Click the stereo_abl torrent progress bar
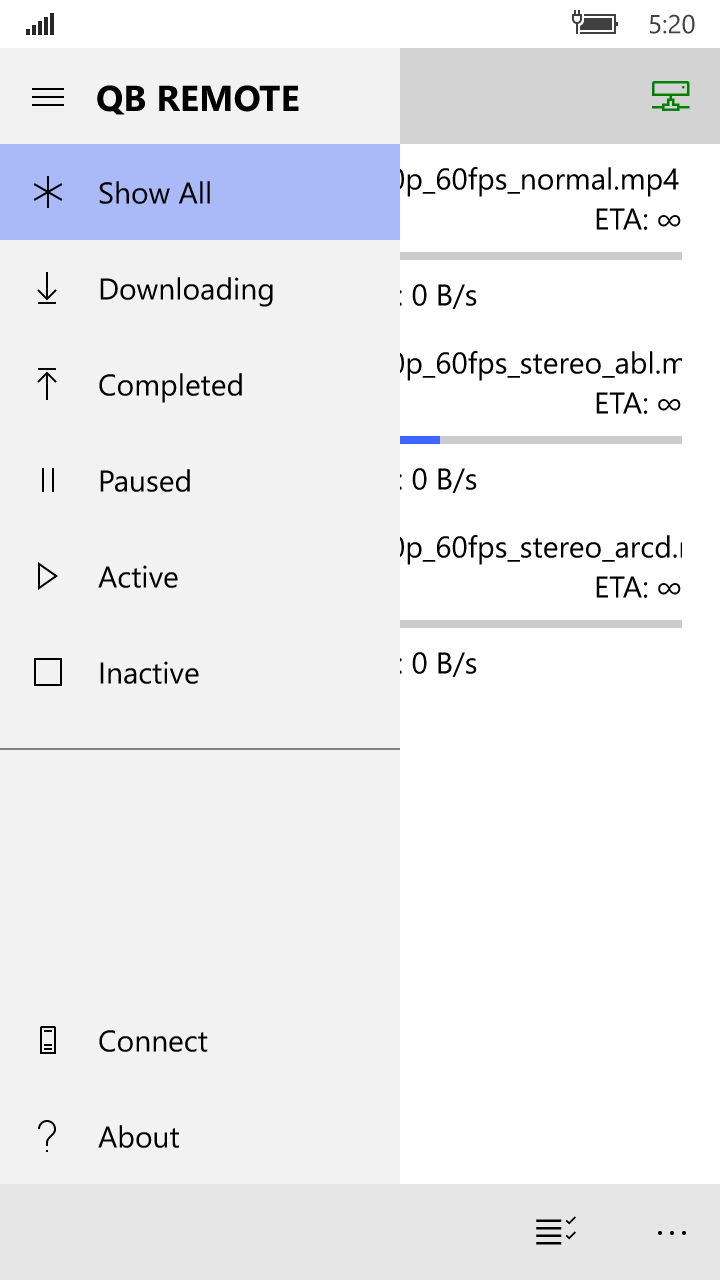Viewport: 720px width, 1280px height. (x=540, y=439)
